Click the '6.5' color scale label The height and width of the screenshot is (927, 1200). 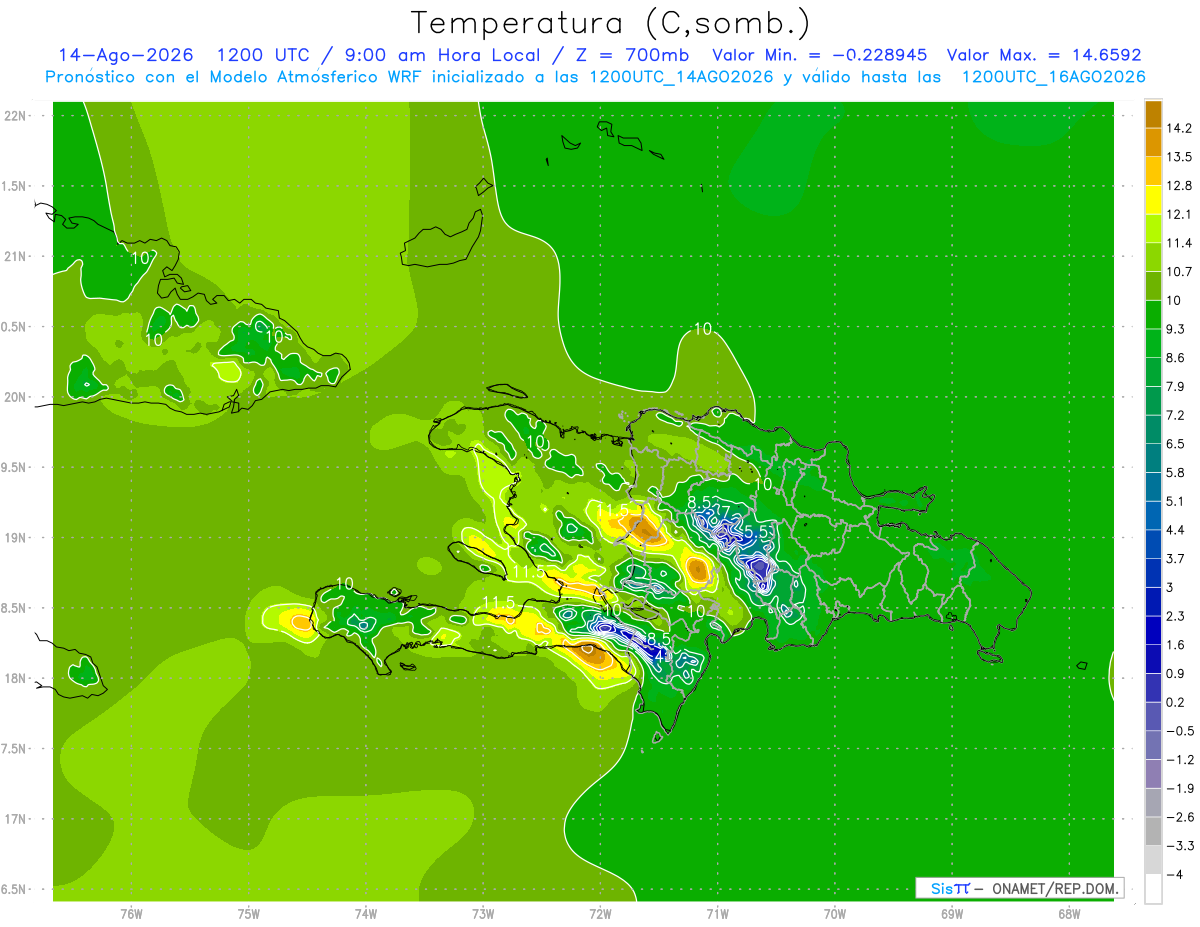coord(1176,444)
